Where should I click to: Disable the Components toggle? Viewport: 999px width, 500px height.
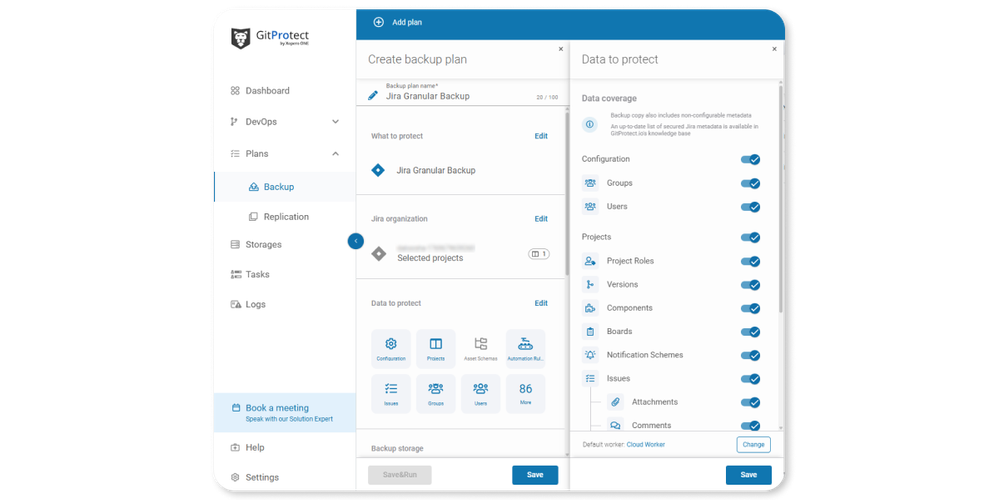[751, 308]
